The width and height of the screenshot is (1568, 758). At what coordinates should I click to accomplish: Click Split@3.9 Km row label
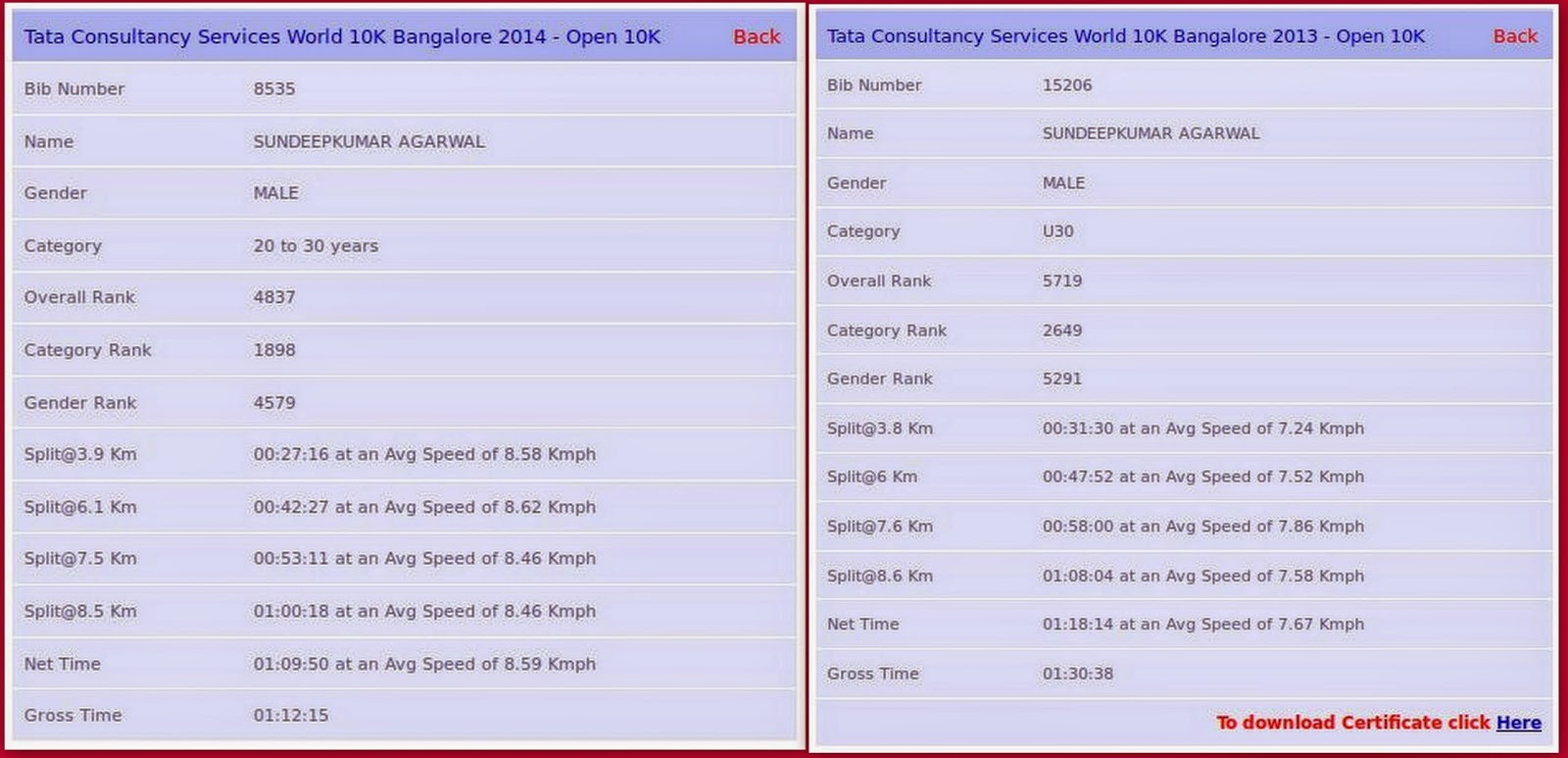pyautogui.click(x=80, y=454)
